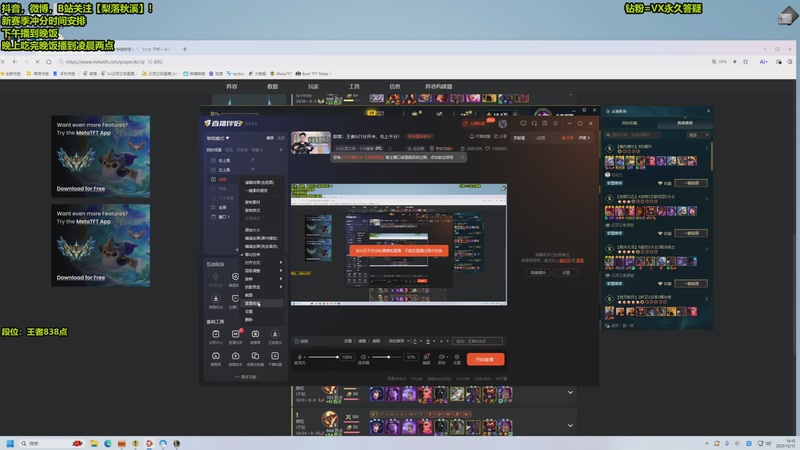
Task: Click search field in 云顶阵容 panel
Action: [x=633, y=135]
